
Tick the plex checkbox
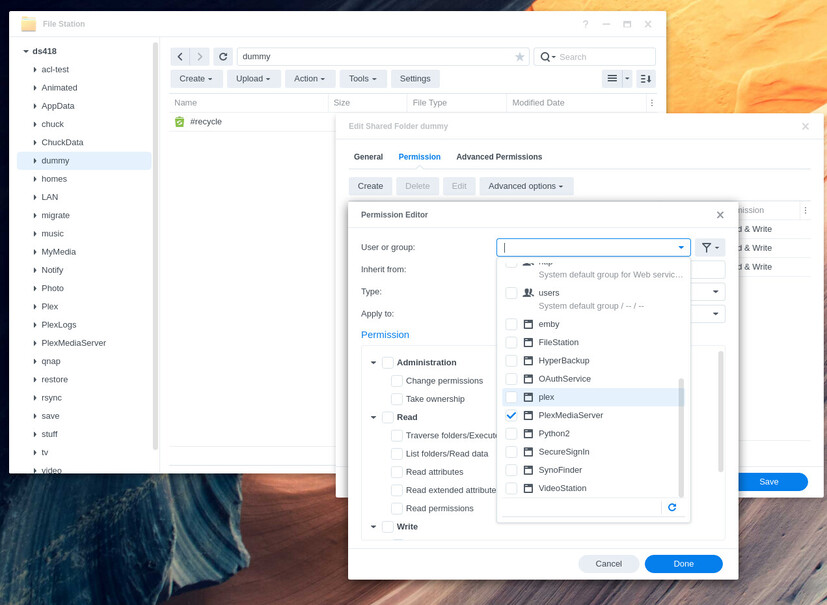511,397
